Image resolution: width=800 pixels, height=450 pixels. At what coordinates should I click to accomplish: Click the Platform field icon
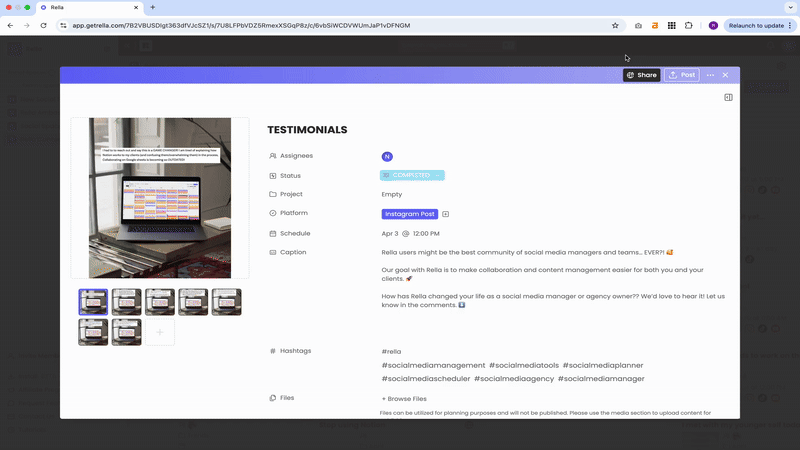pyautogui.click(x=272, y=213)
